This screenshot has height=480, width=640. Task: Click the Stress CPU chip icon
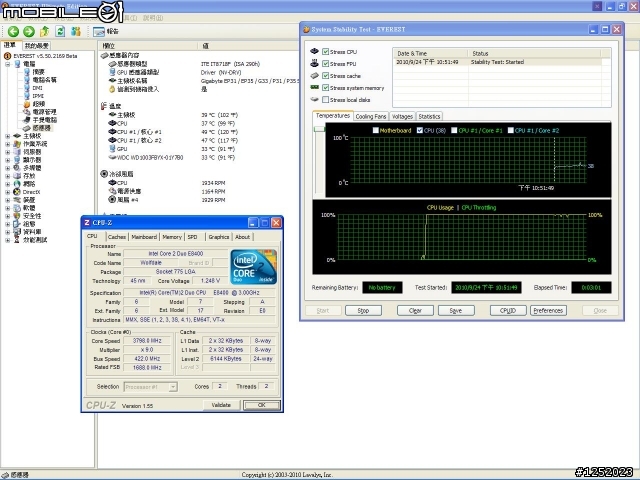314,51
